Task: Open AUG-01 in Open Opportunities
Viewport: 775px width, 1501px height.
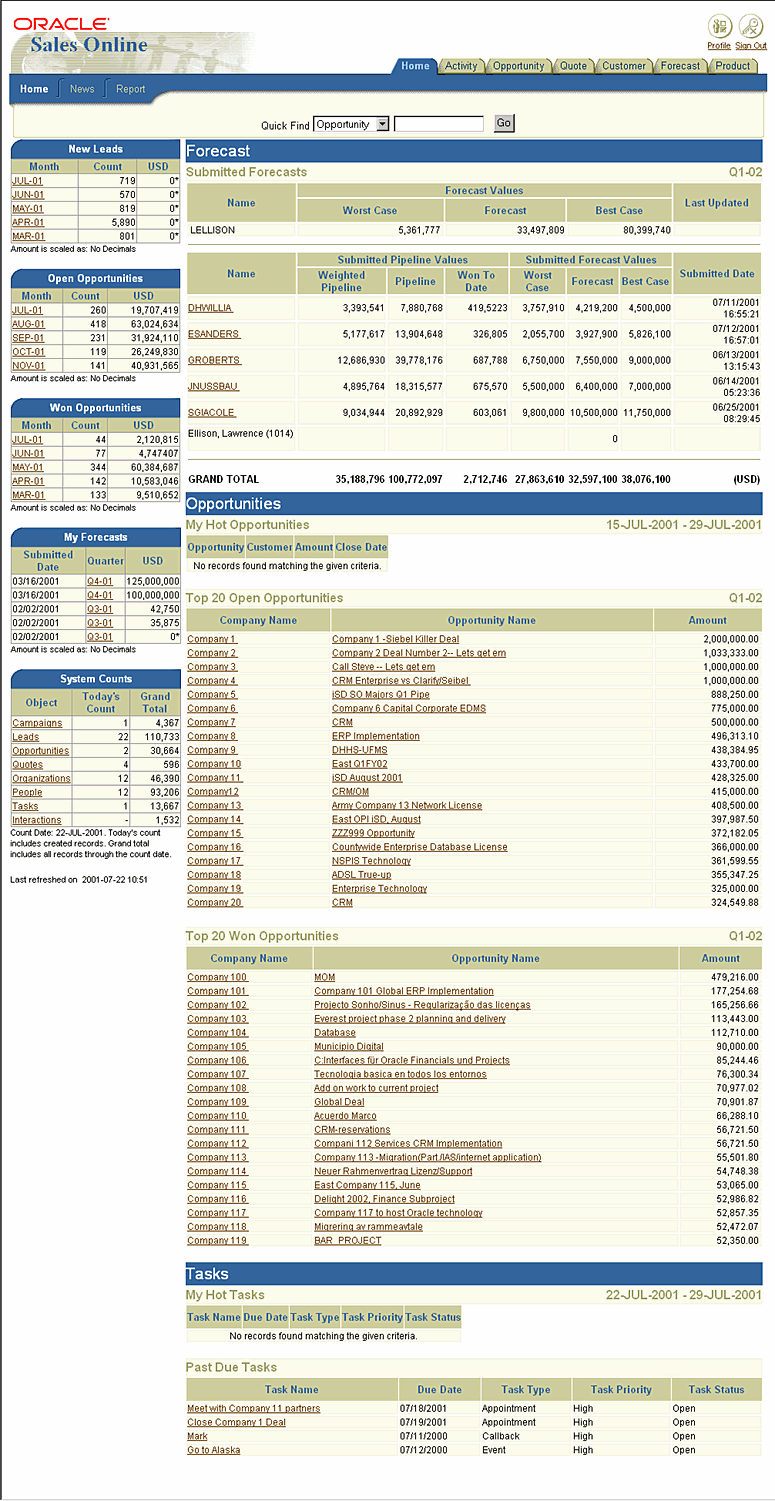Action: 28,324
